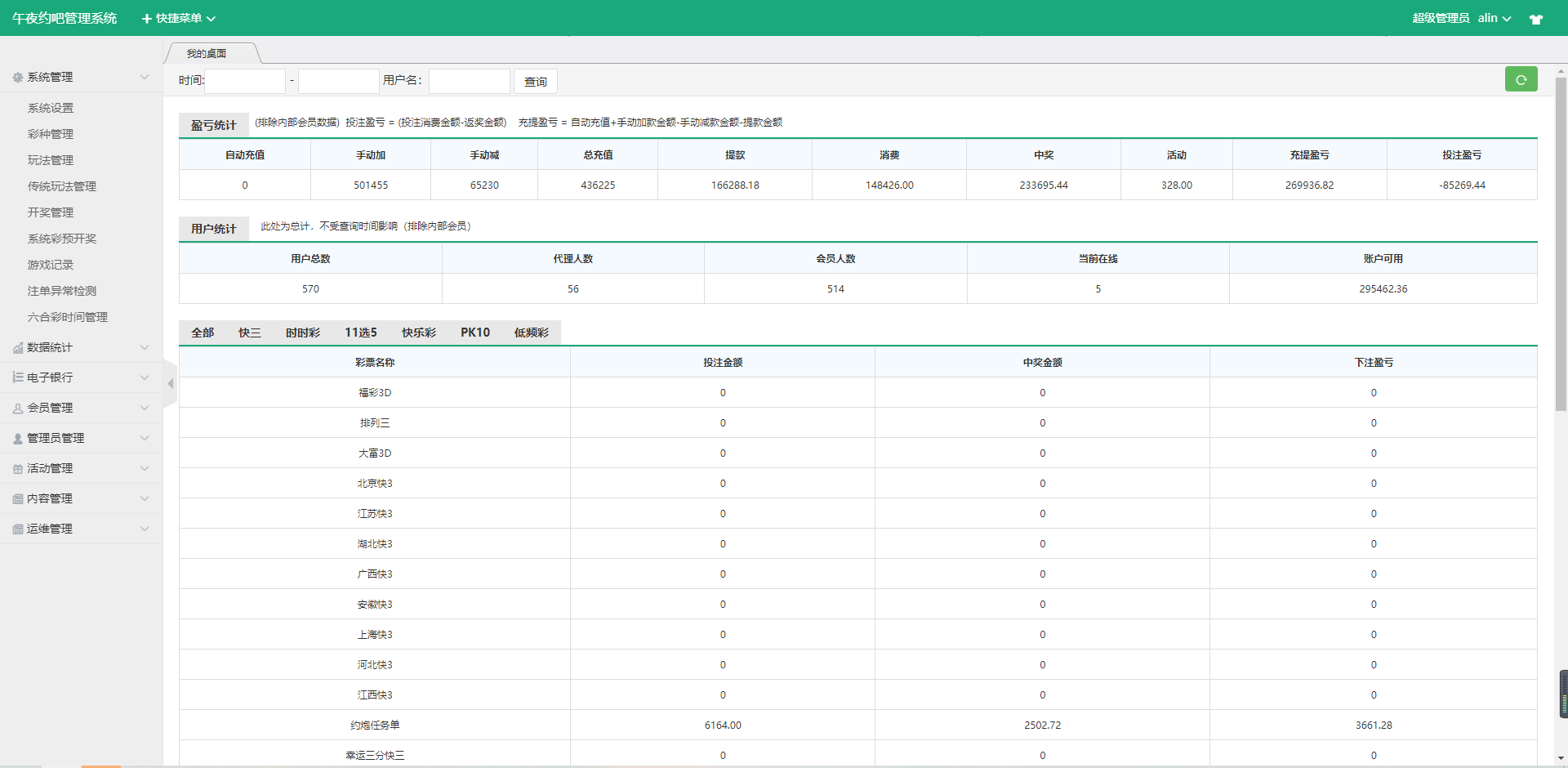Screen dimensions: 1568x768
Task: Click the chart icon beside 数据统计
Action: click(18, 348)
